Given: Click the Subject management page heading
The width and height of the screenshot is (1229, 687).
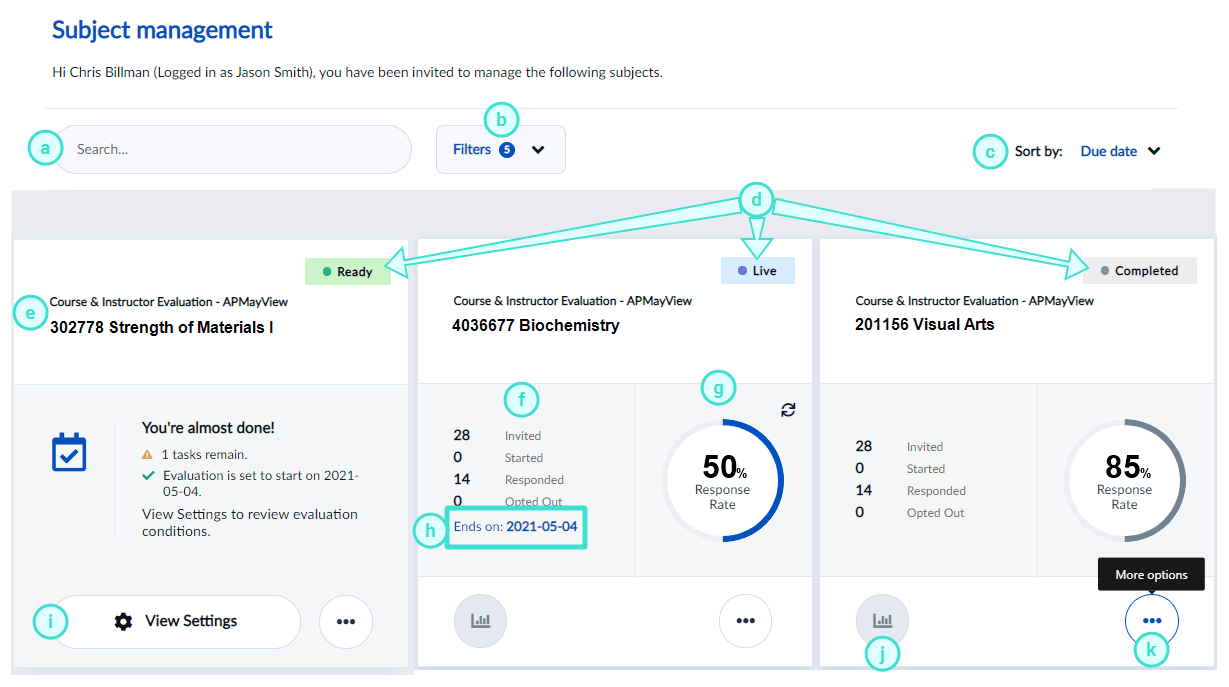Looking at the screenshot, I should click(162, 30).
